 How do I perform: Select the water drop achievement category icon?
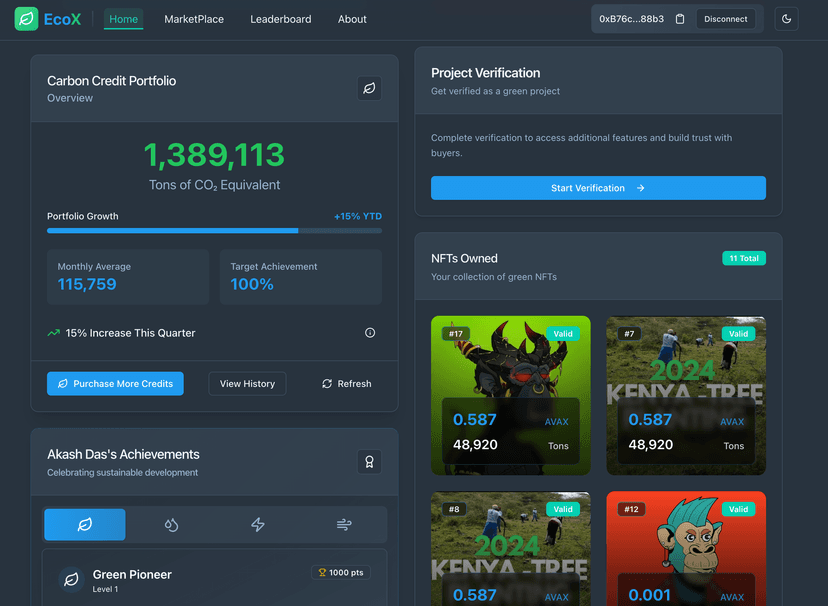pos(171,524)
